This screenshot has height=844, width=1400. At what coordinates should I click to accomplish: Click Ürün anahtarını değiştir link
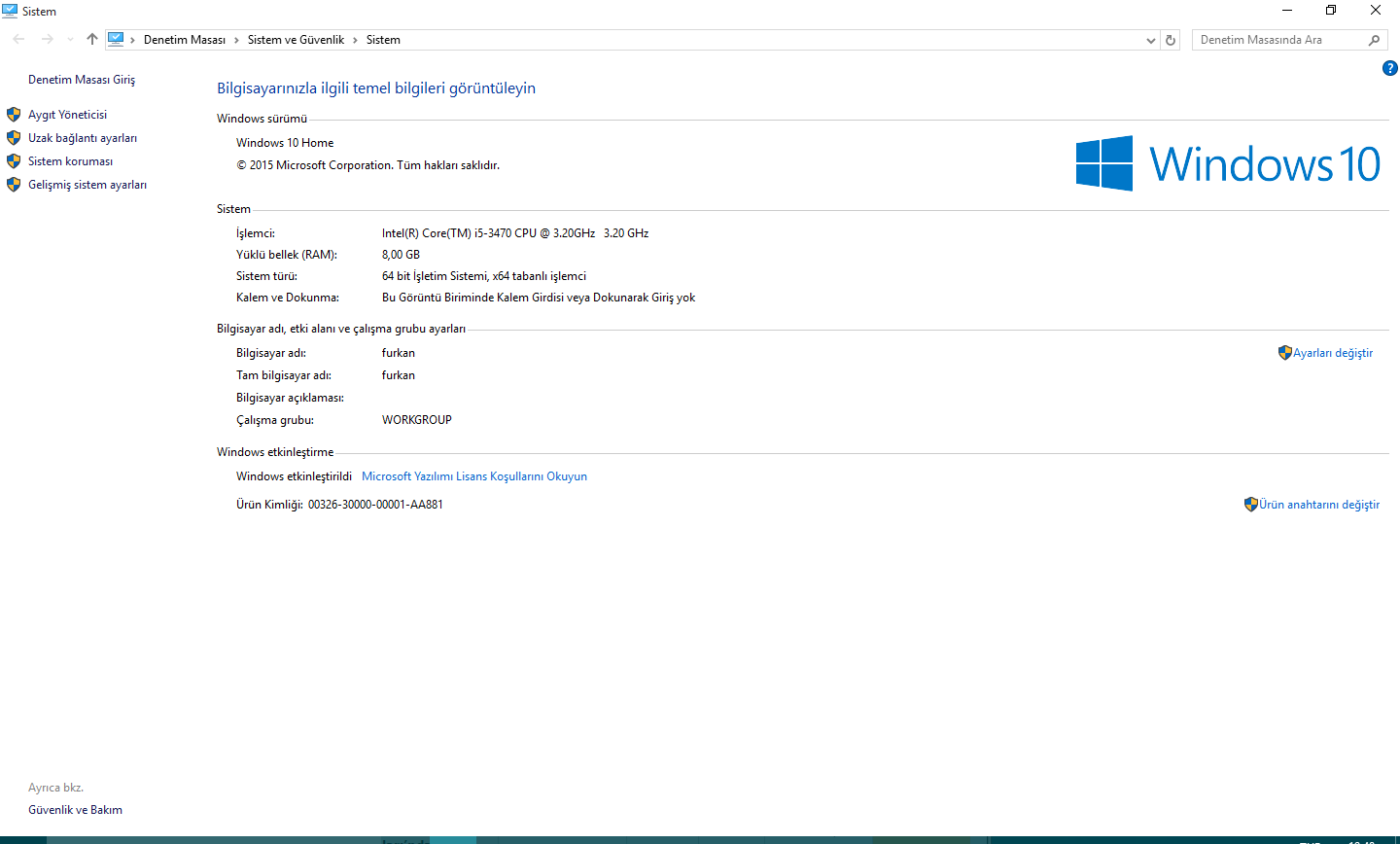click(x=1319, y=505)
